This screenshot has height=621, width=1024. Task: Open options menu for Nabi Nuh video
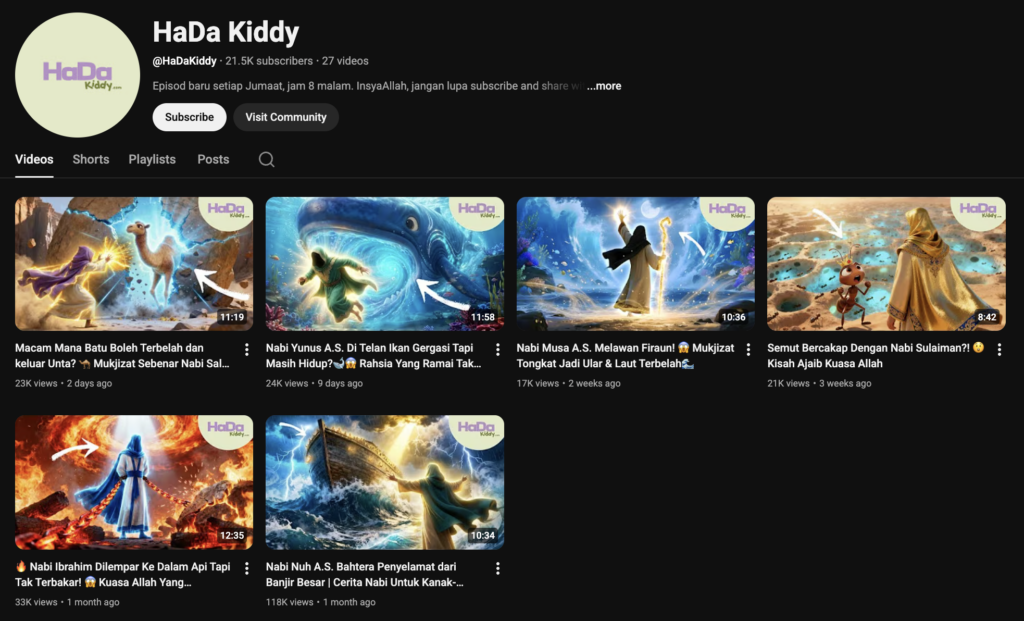[498, 568]
